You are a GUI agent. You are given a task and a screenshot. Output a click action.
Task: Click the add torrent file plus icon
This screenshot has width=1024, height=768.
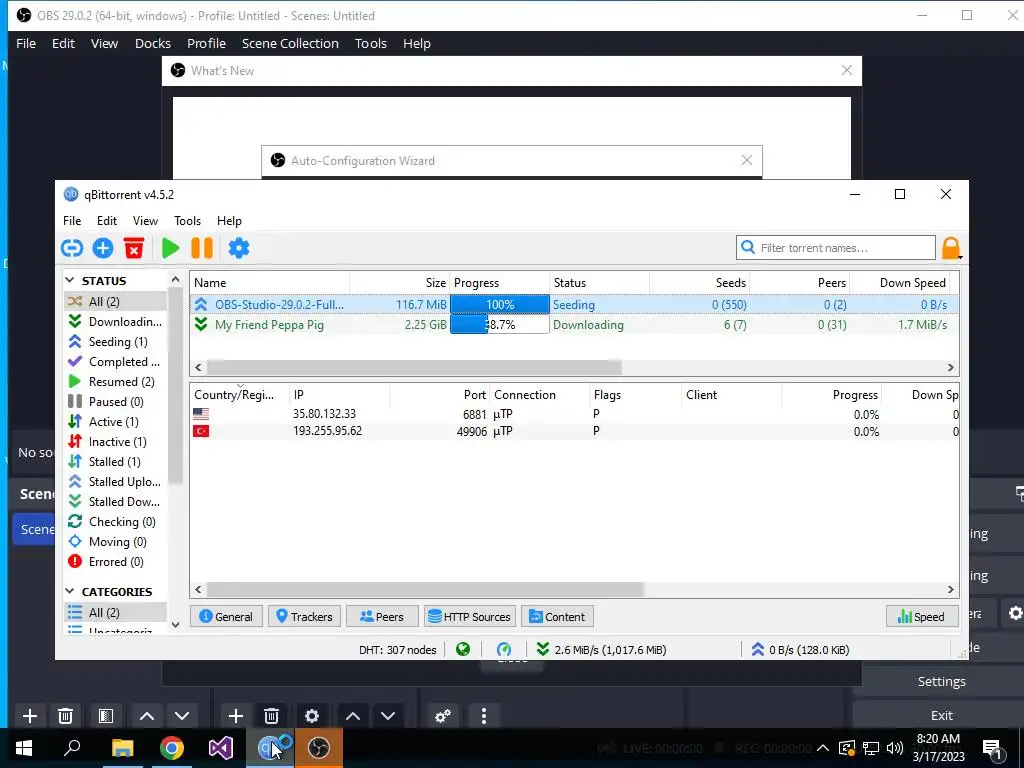(103, 248)
